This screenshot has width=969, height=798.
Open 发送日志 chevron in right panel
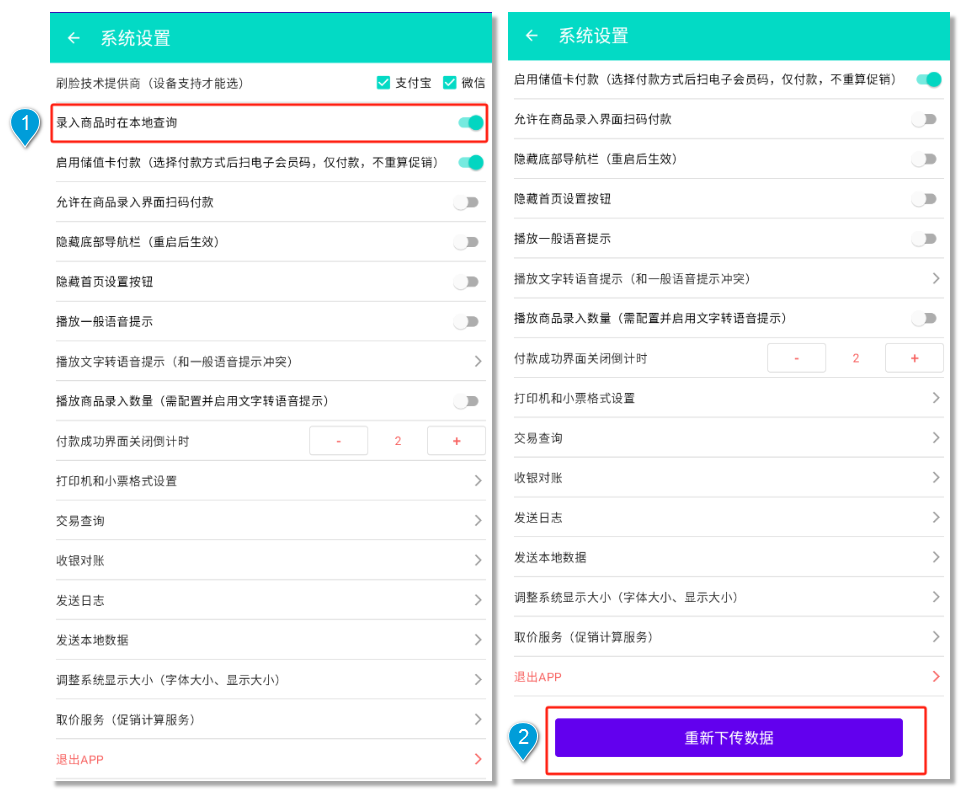pos(936,517)
